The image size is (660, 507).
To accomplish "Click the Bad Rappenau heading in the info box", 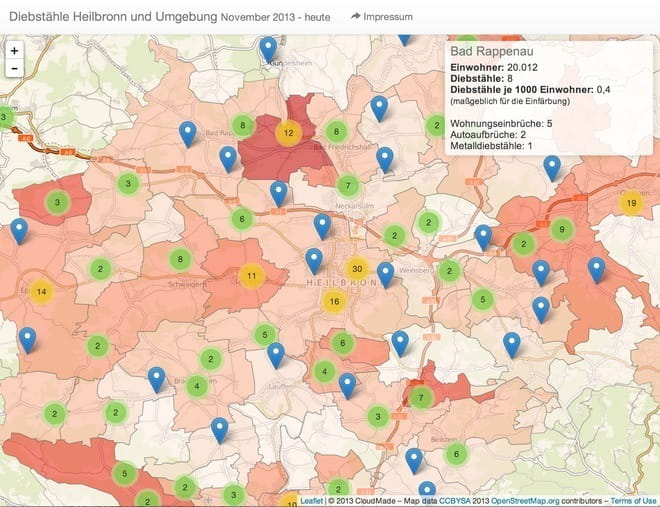I will [492, 51].
